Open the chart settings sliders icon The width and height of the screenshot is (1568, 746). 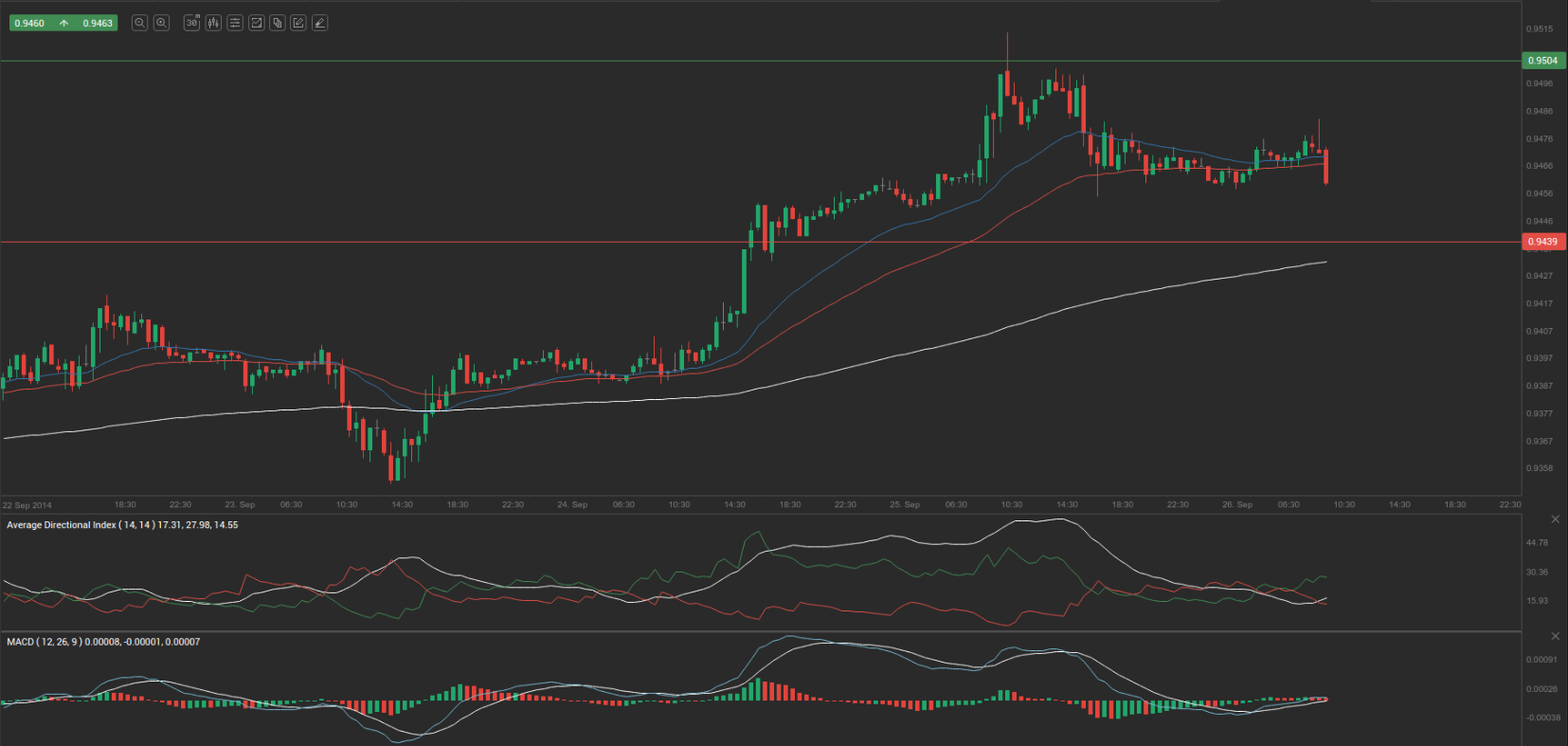pos(235,23)
